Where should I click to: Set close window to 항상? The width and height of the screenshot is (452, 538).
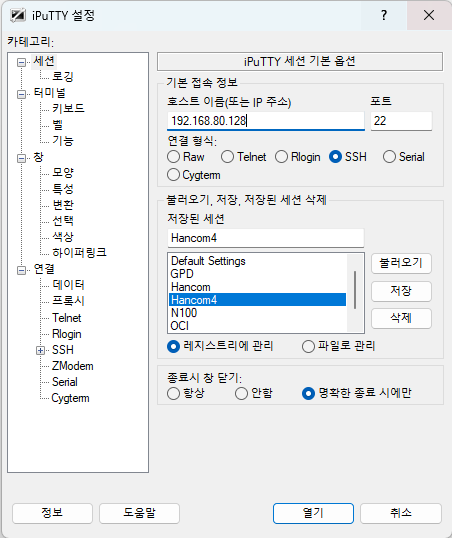[186, 393]
